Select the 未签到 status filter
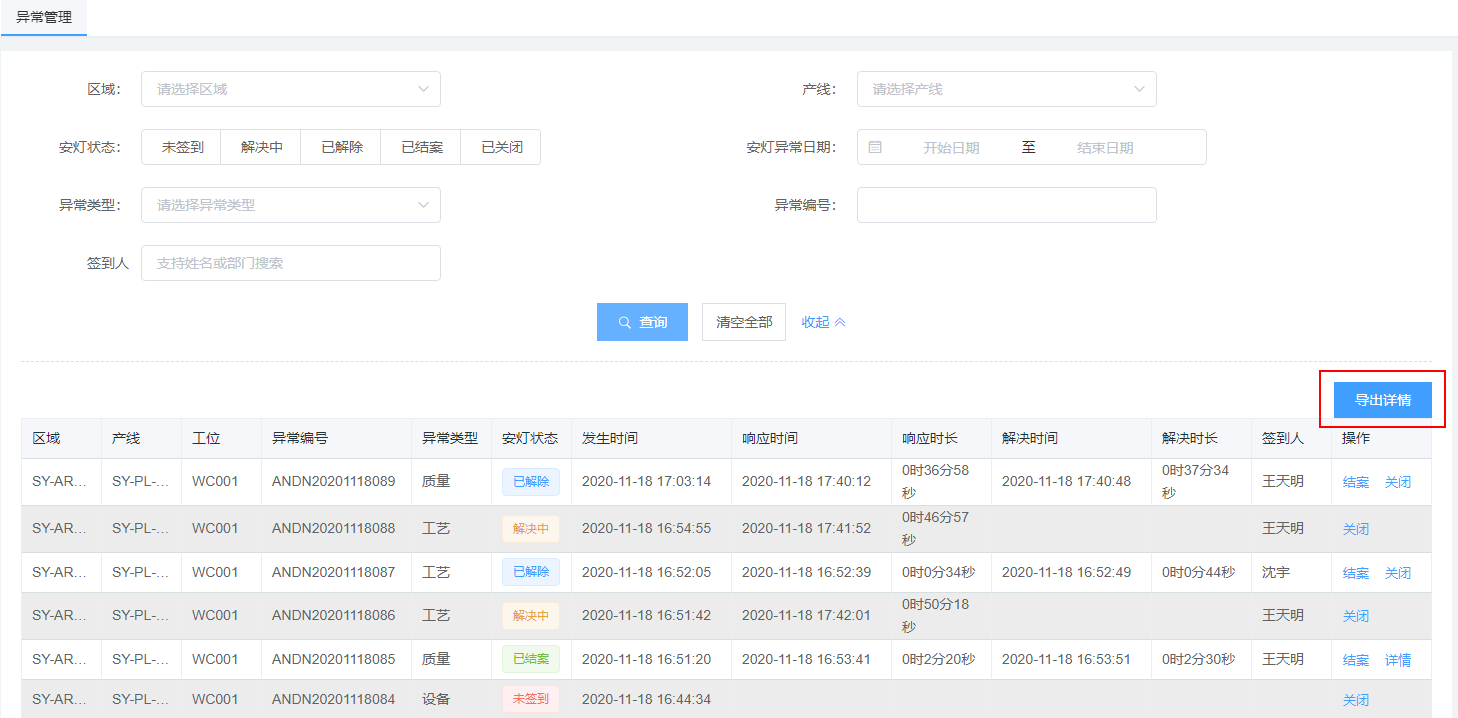 coord(182,147)
